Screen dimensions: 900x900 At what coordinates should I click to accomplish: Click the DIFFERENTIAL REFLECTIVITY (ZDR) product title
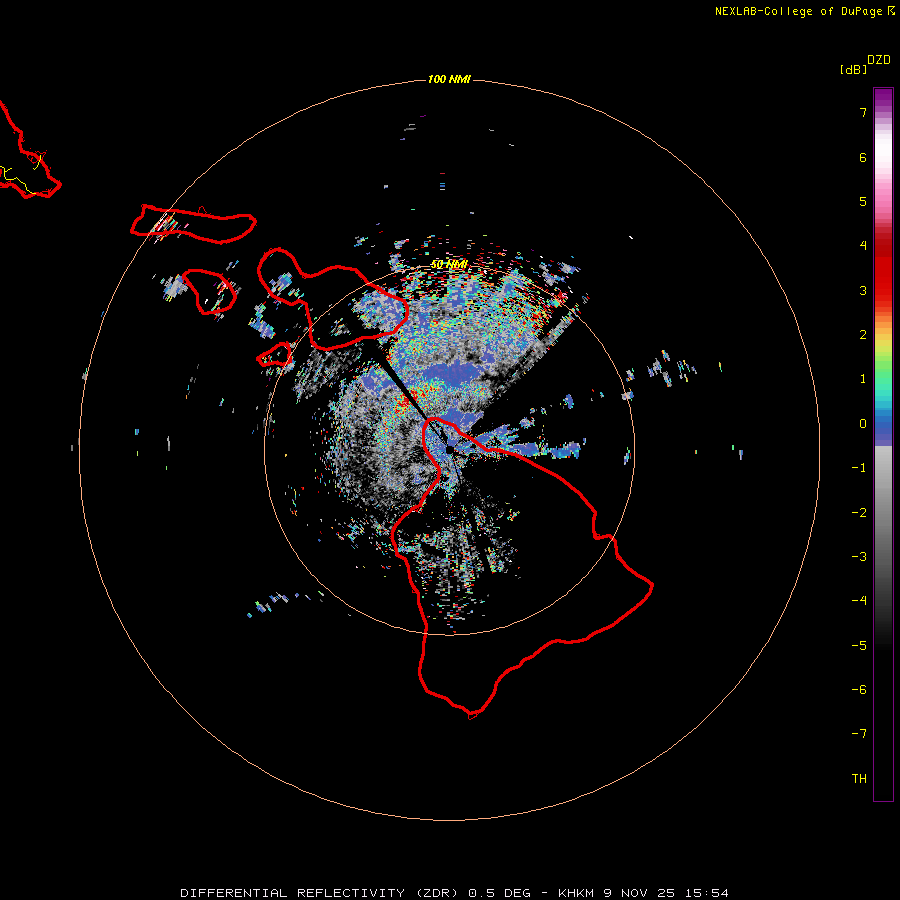coord(319,893)
